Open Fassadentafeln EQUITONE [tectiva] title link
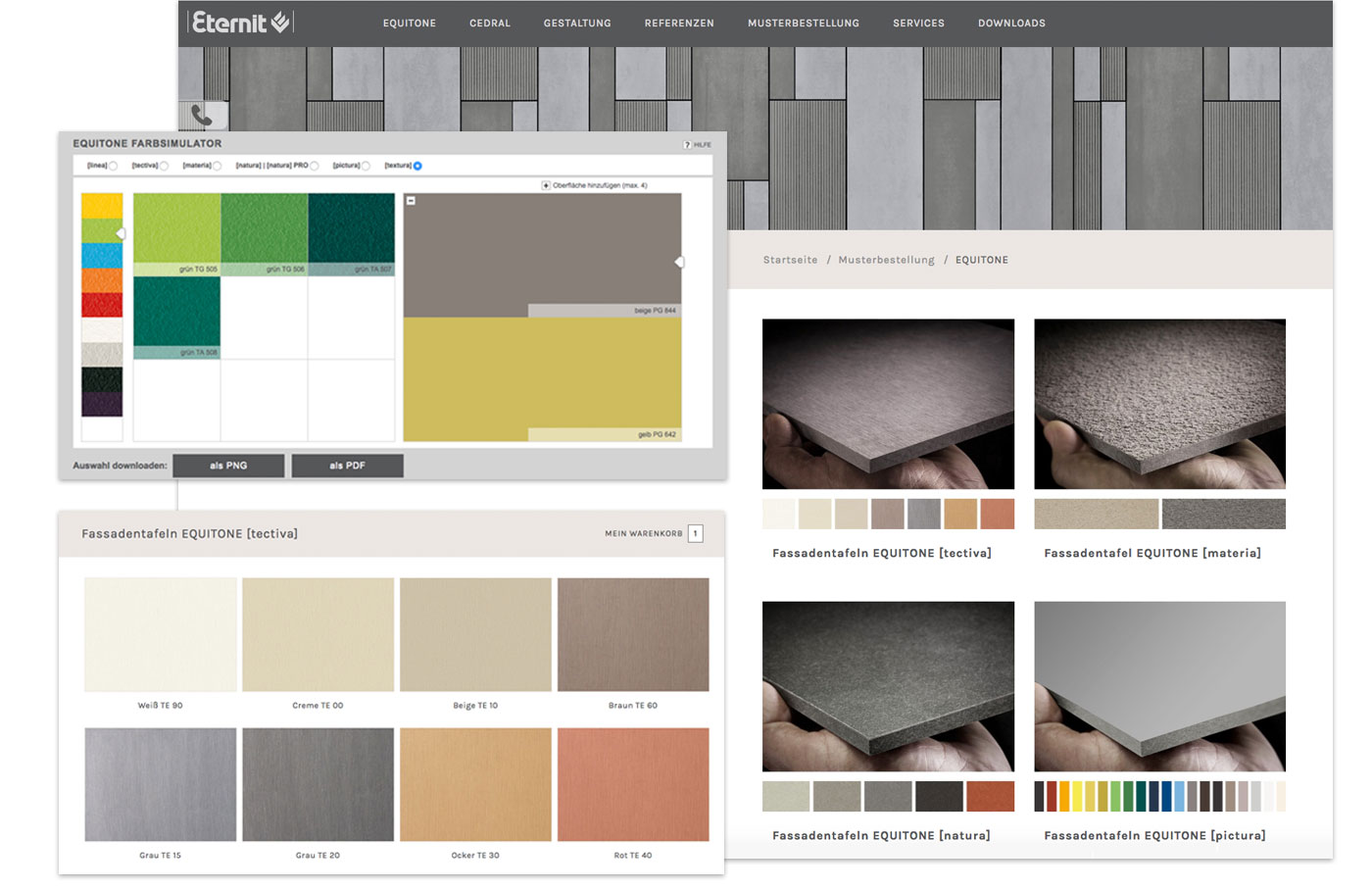1372x889 pixels. tap(882, 553)
